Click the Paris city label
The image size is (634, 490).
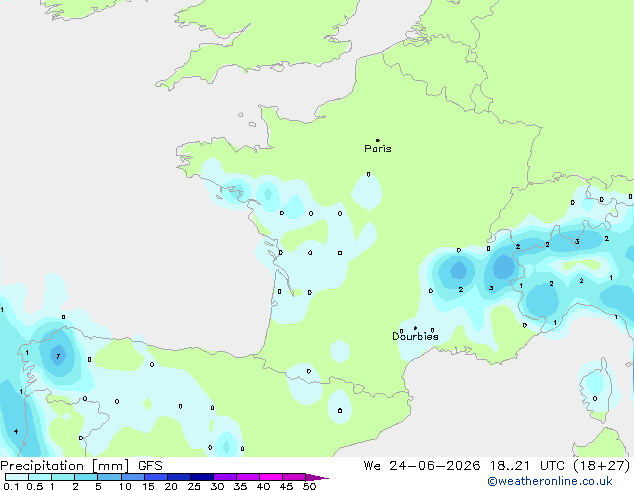click(378, 149)
